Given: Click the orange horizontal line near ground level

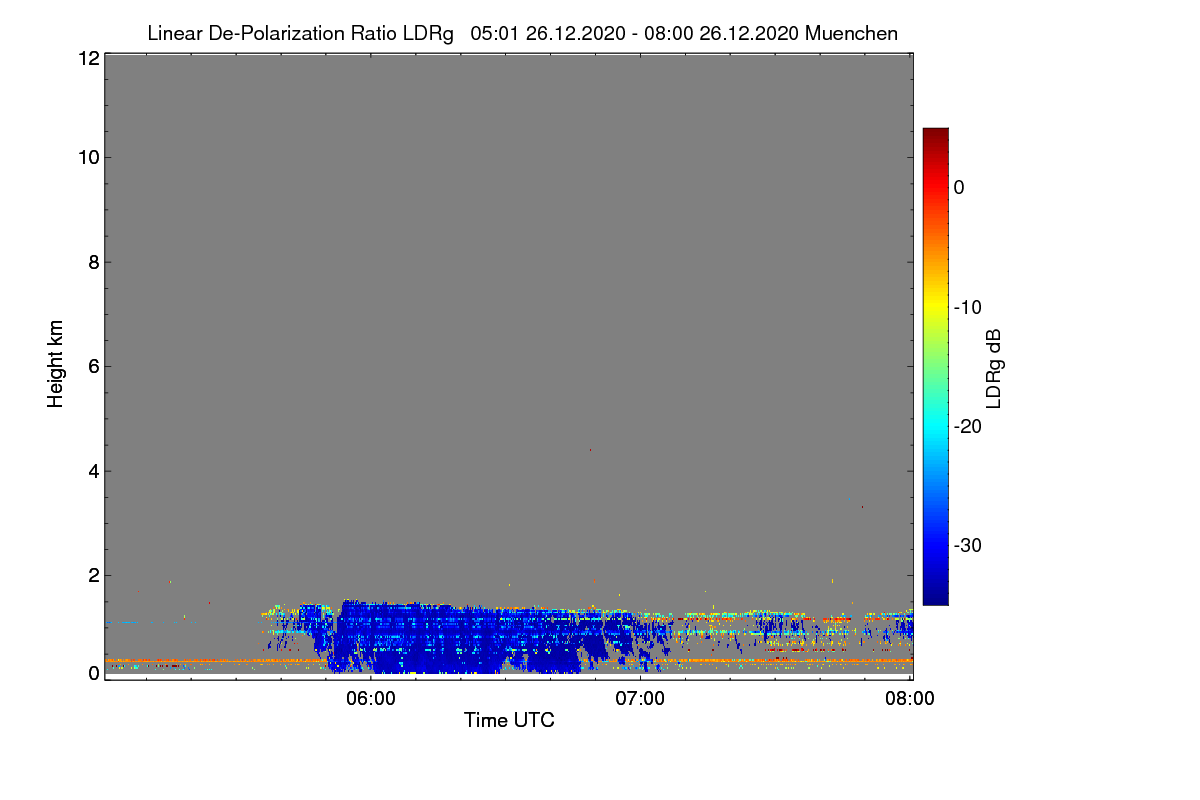Looking at the screenshot, I should click(508, 662).
